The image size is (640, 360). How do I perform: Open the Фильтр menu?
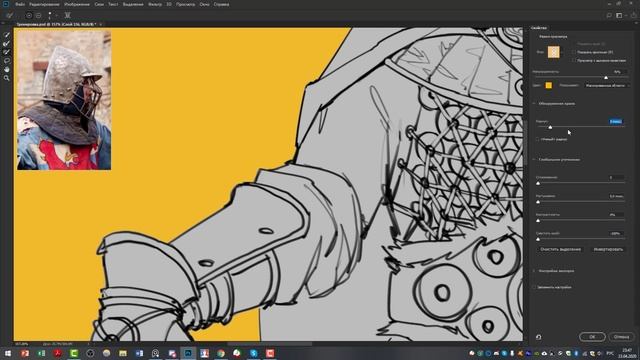[x=155, y=4]
